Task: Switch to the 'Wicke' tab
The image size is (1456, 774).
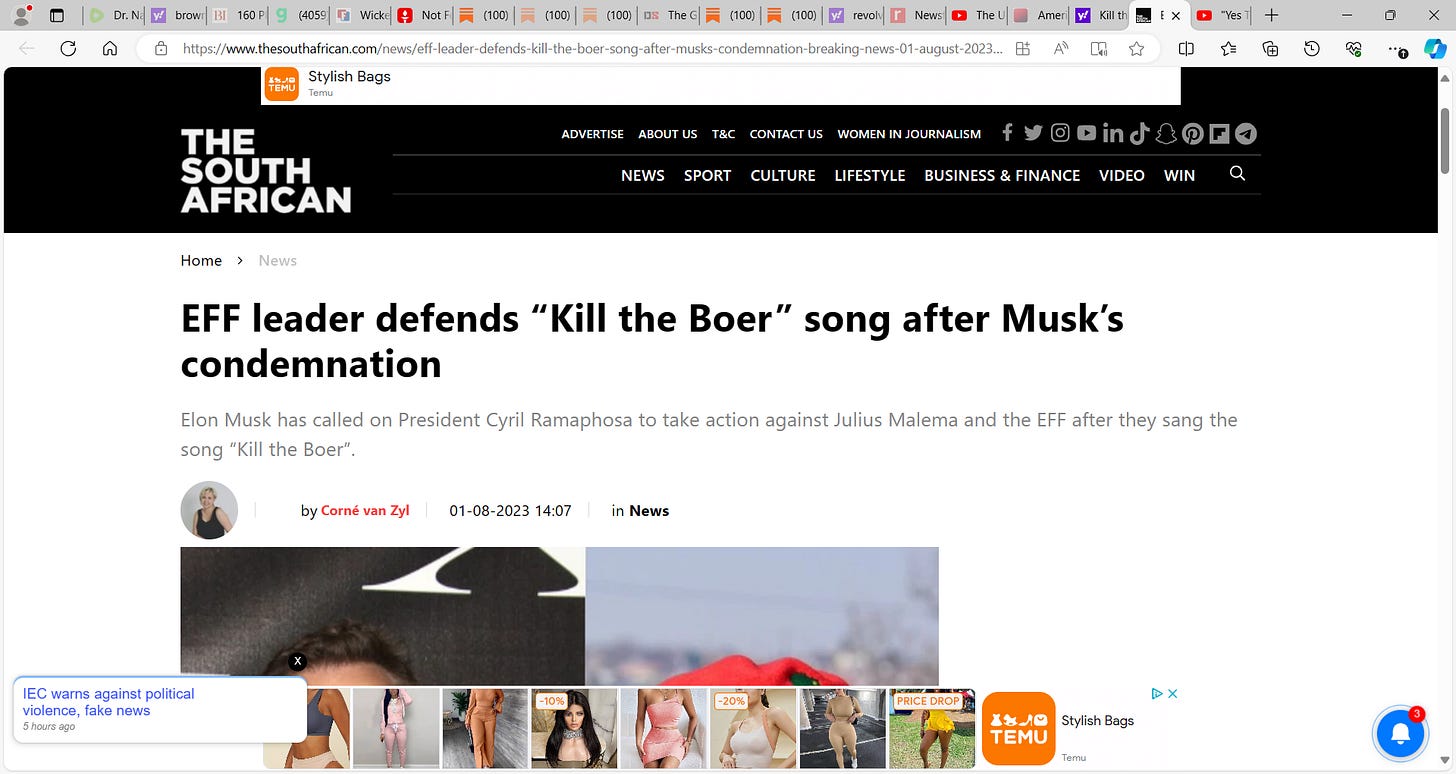Action: pos(361,15)
